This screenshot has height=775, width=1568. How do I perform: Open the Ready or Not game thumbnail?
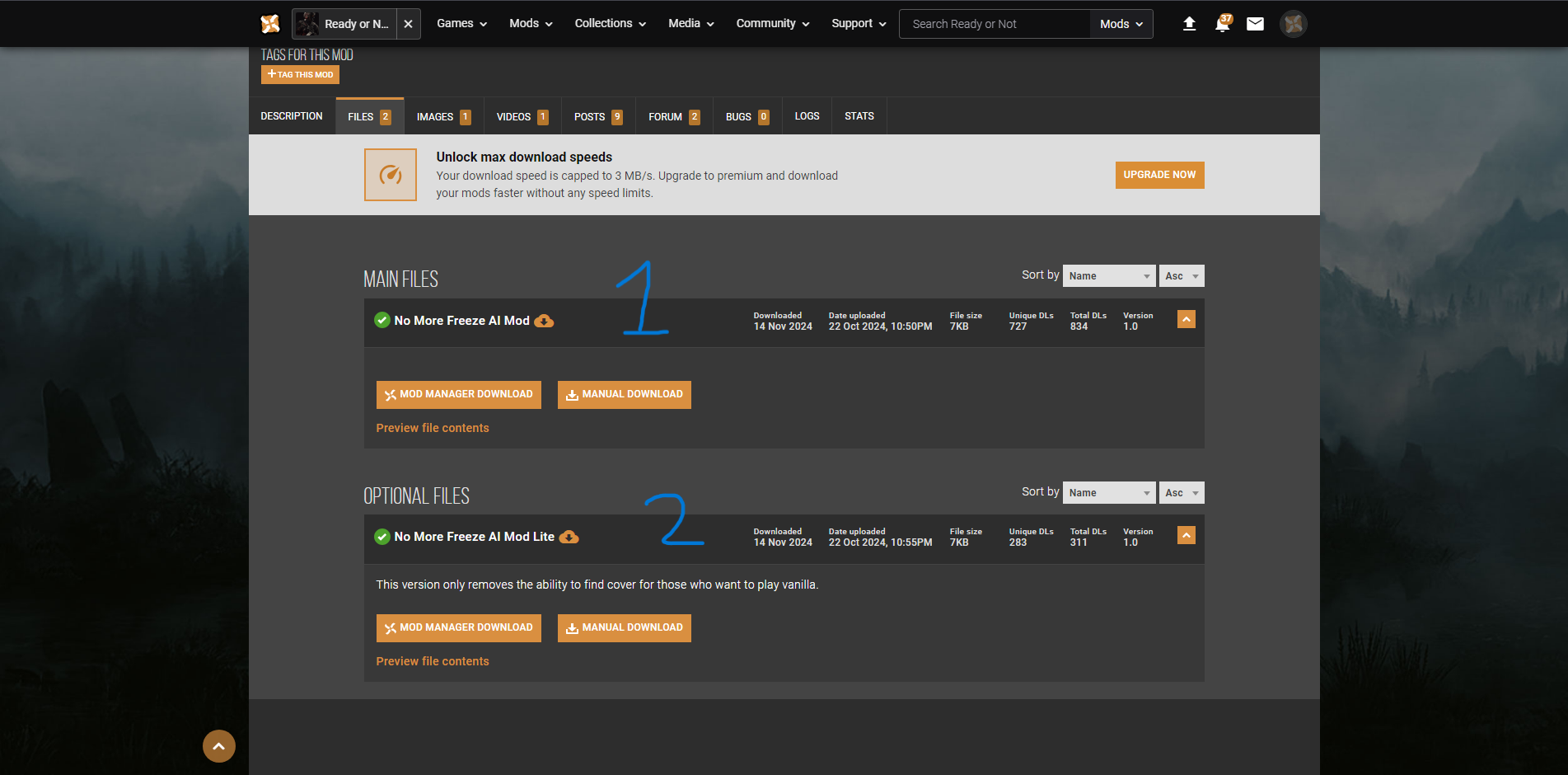coord(307,24)
